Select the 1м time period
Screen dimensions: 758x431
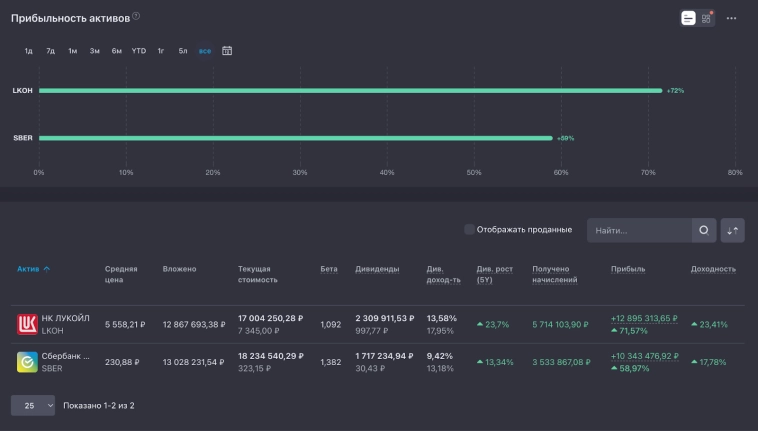[72, 50]
